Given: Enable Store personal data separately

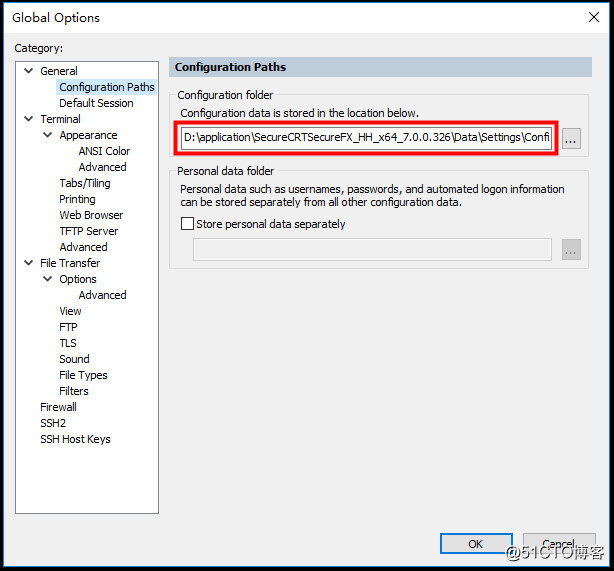Looking at the screenshot, I should [x=187, y=224].
